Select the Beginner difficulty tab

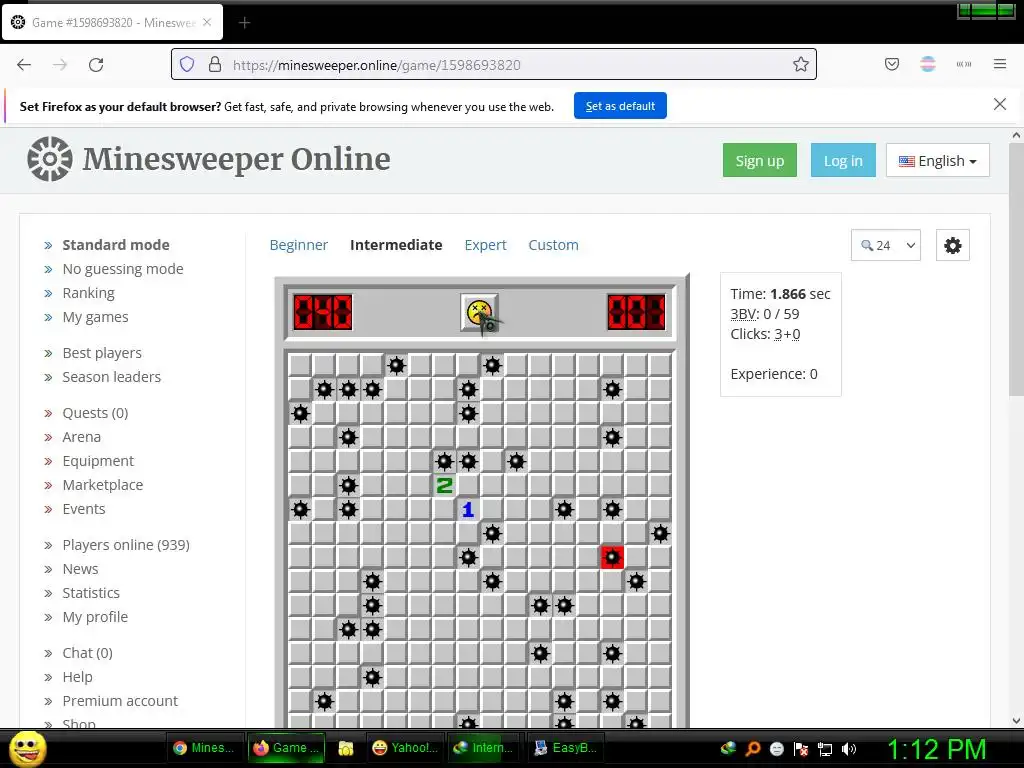(298, 245)
